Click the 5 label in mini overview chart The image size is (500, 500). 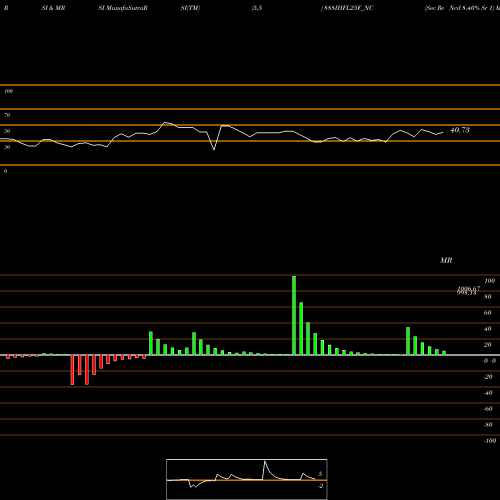click(x=320, y=474)
